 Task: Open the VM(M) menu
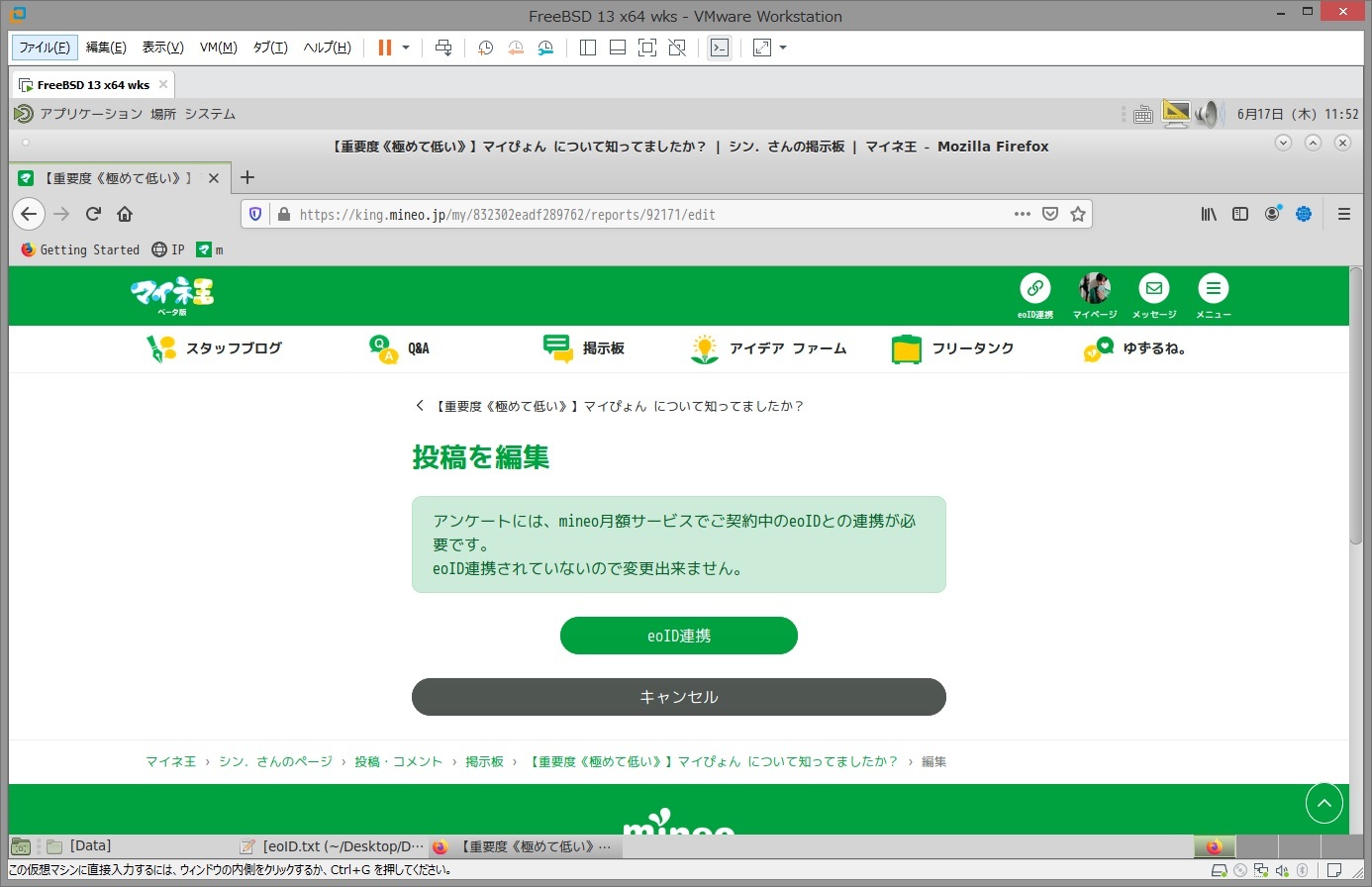(218, 48)
